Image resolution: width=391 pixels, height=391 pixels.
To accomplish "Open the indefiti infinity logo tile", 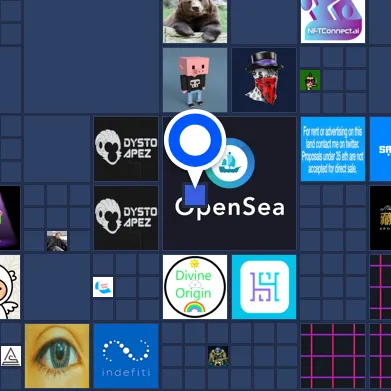I will [126, 356].
